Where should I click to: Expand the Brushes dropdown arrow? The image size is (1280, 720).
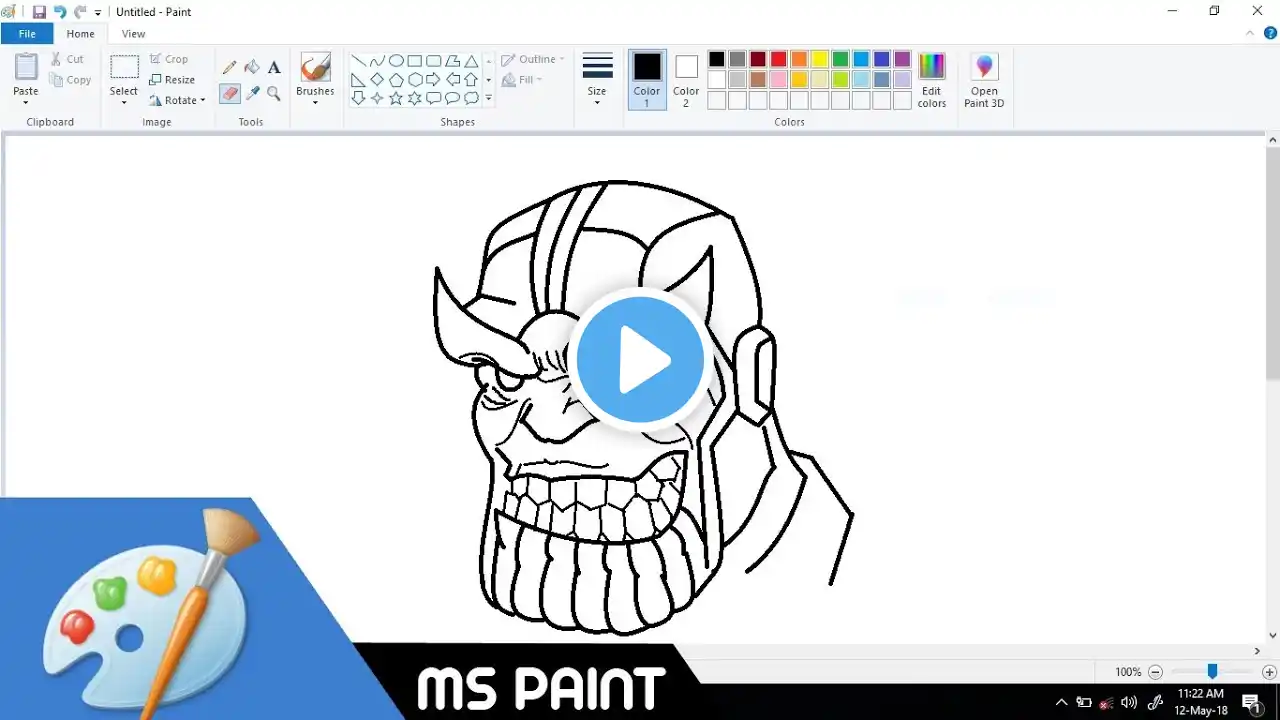pyautogui.click(x=315, y=102)
